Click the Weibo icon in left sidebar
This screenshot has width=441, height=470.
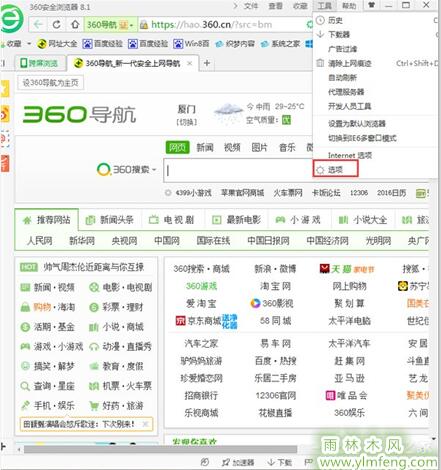click(x=5, y=114)
